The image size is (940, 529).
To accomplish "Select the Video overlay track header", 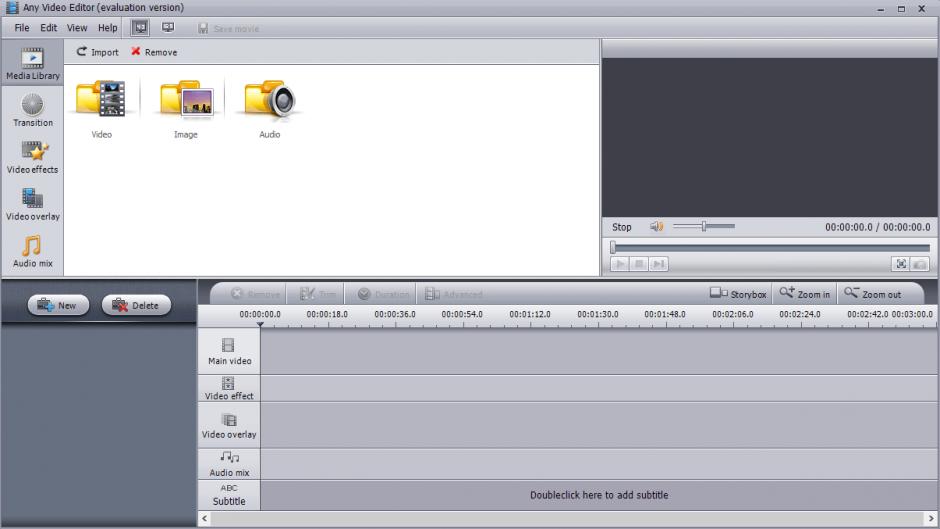I will tap(229, 426).
